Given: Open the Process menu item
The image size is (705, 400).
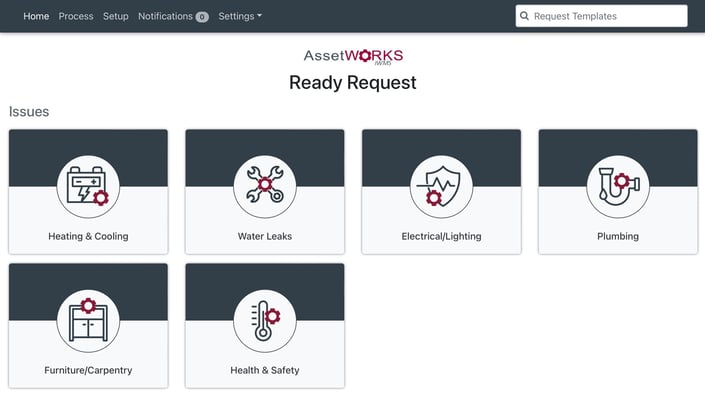Looking at the screenshot, I should pyautogui.click(x=76, y=16).
